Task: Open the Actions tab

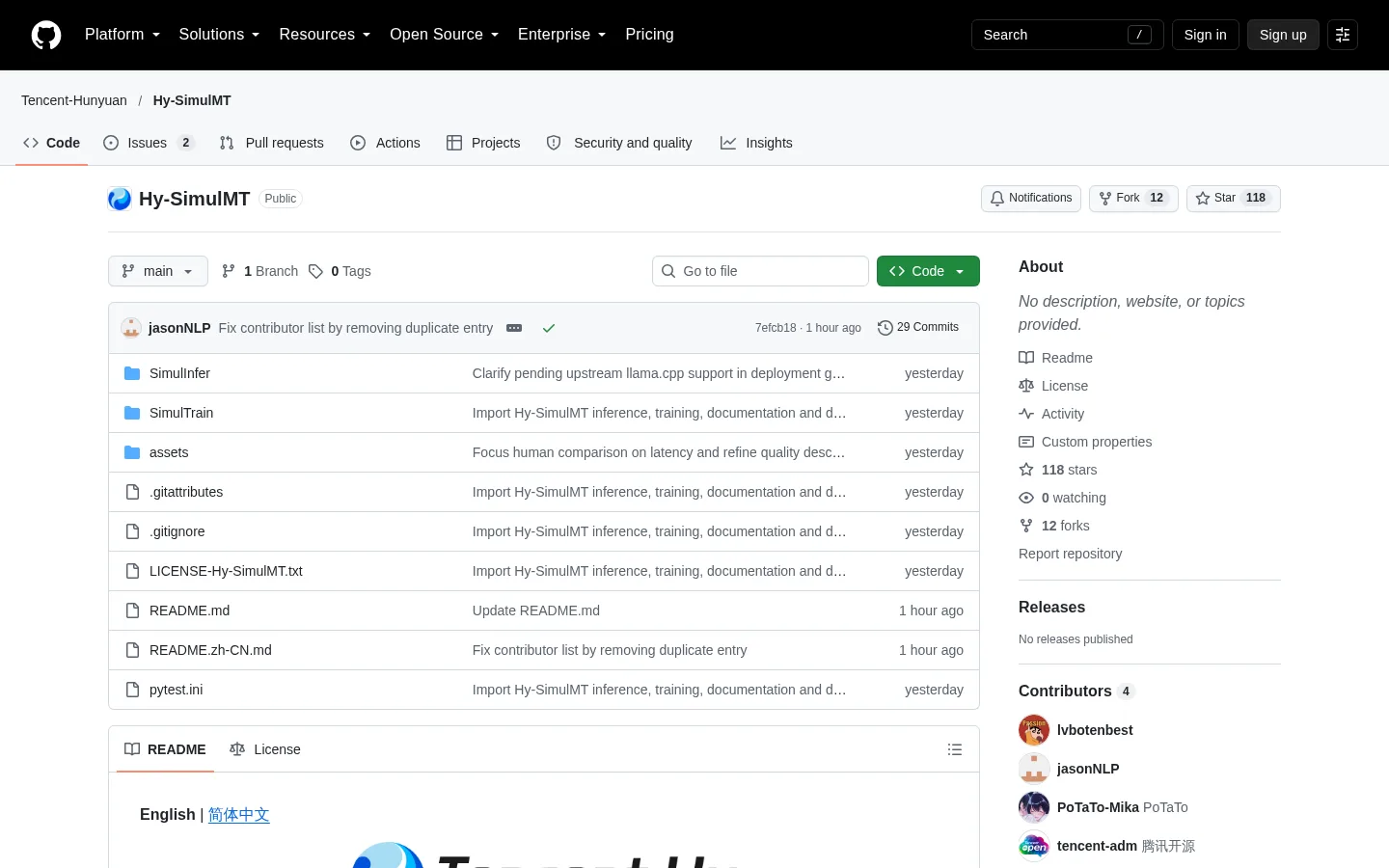Action: pos(385,143)
